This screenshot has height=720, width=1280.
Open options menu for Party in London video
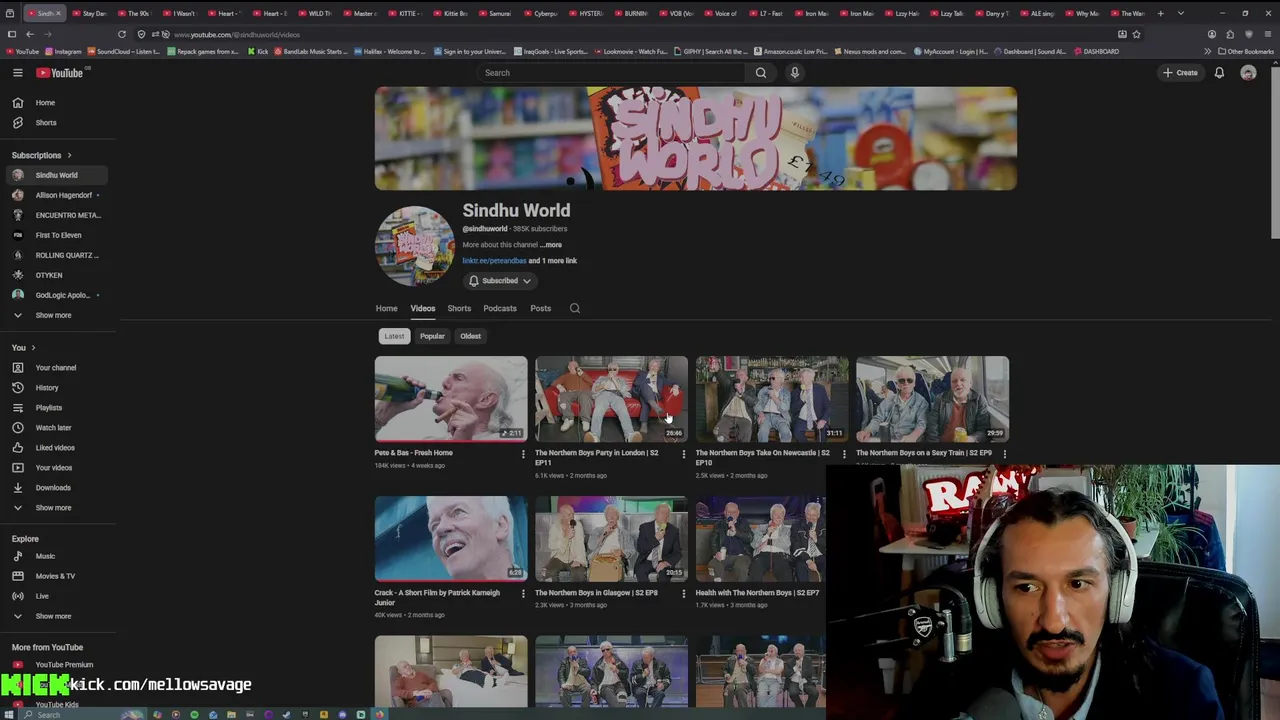pyautogui.click(x=683, y=454)
